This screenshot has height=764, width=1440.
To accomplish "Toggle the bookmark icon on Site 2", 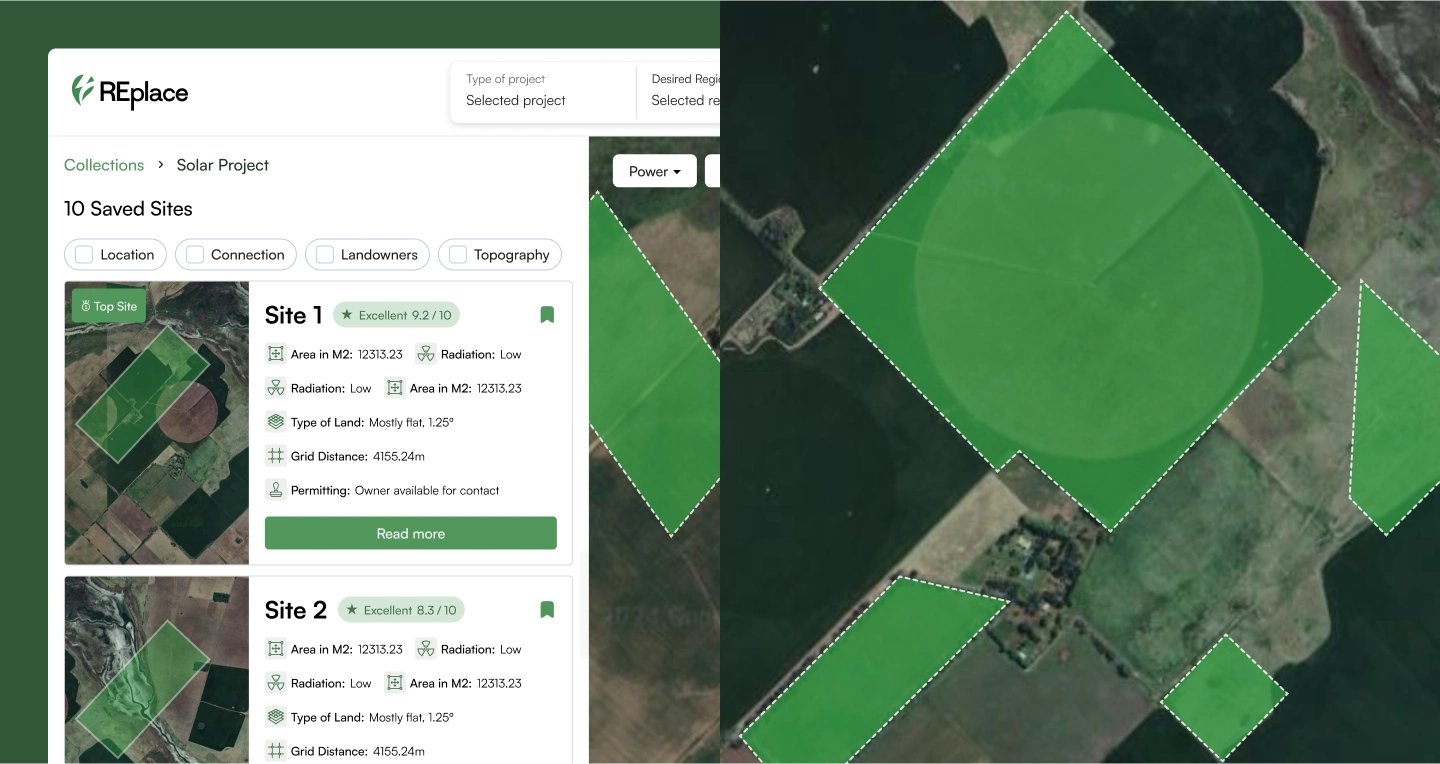I will (x=547, y=610).
